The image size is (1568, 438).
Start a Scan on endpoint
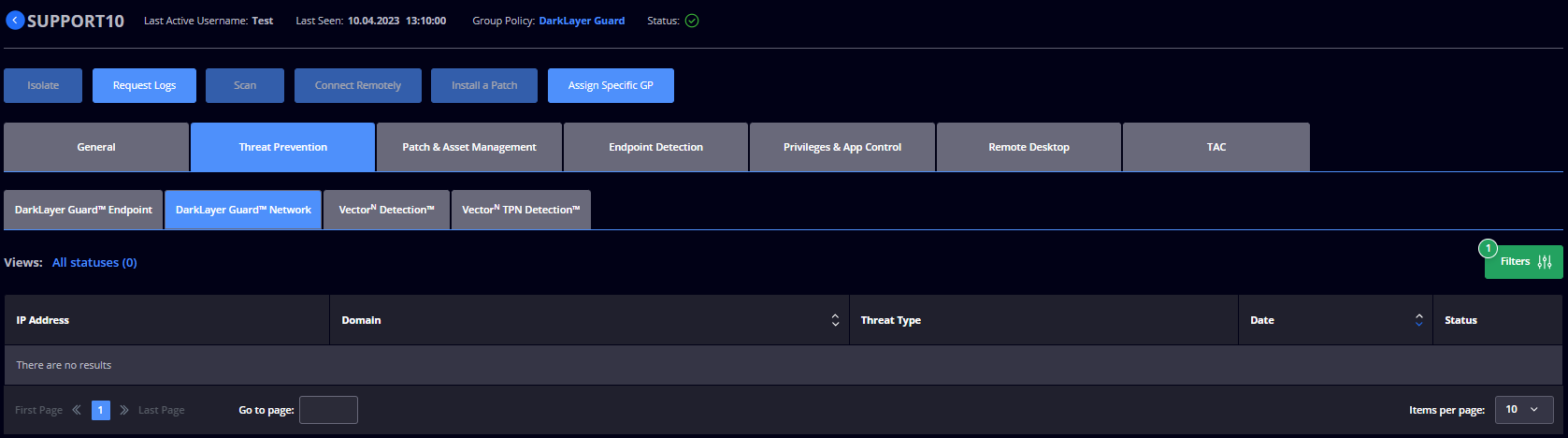[245, 85]
